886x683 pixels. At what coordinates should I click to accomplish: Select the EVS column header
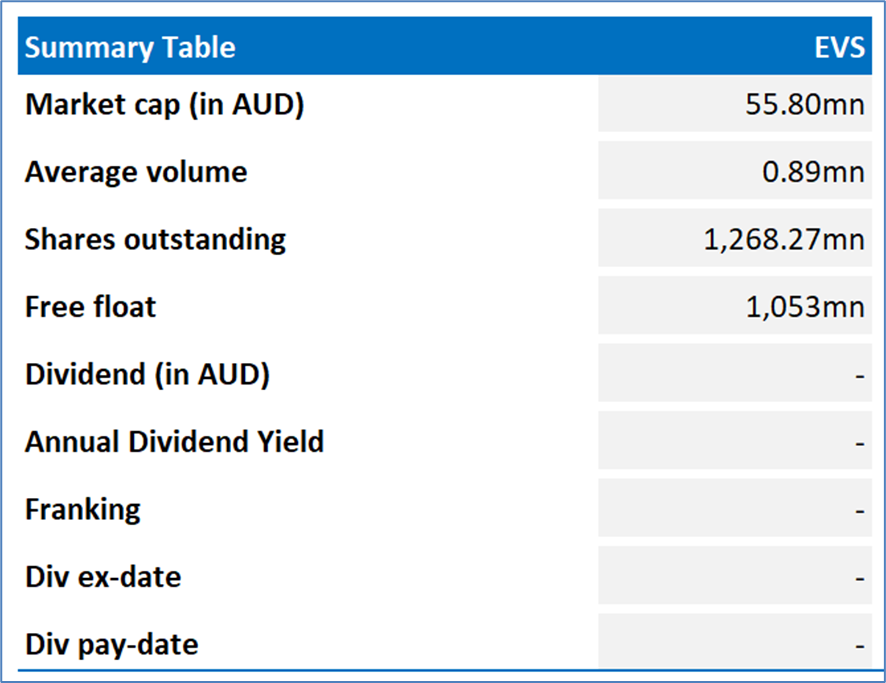pos(840,47)
